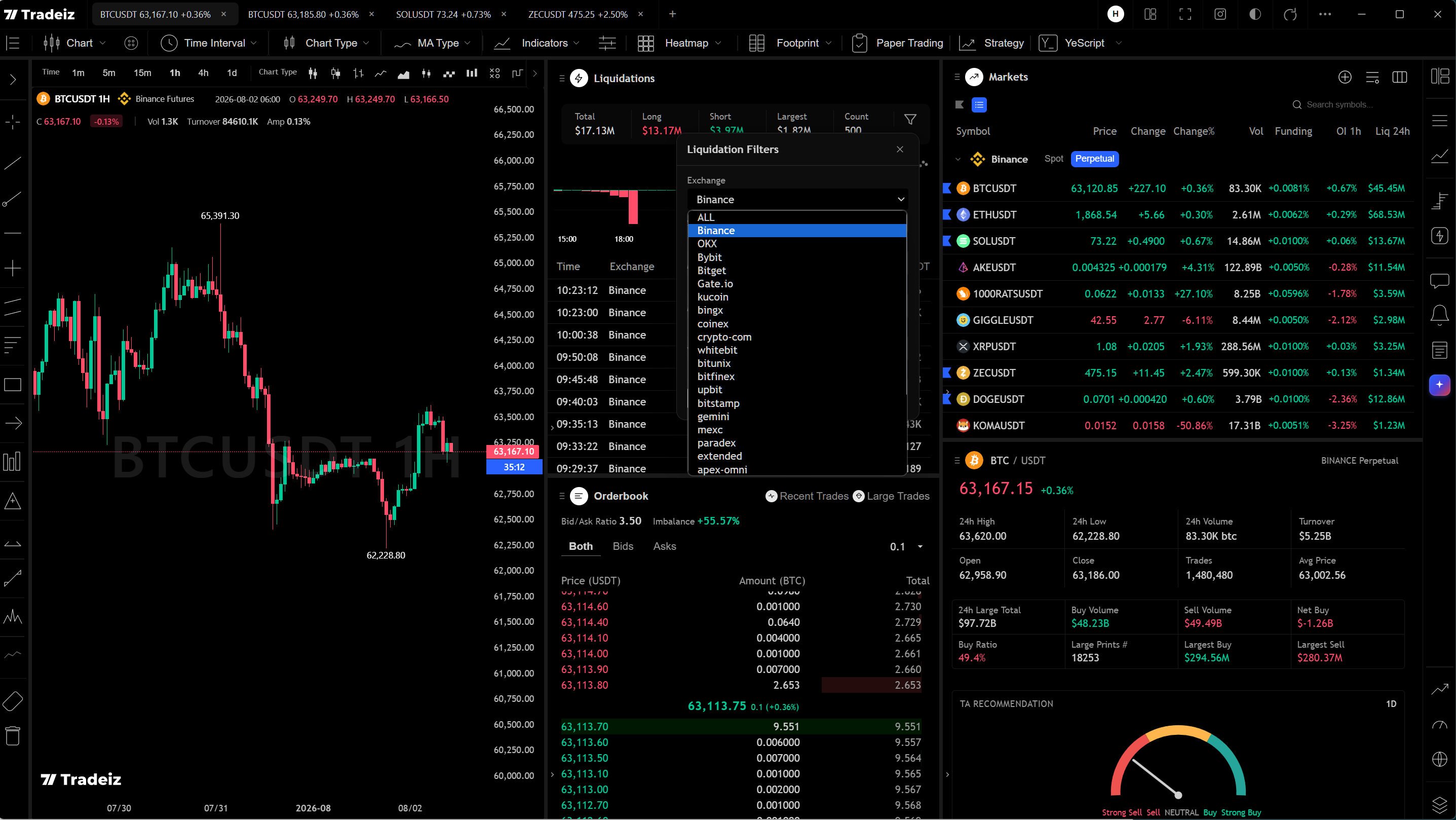Open the Footprint dropdown
This screenshot has width=1456, height=820.
pyautogui.click(x=791, y=43)
